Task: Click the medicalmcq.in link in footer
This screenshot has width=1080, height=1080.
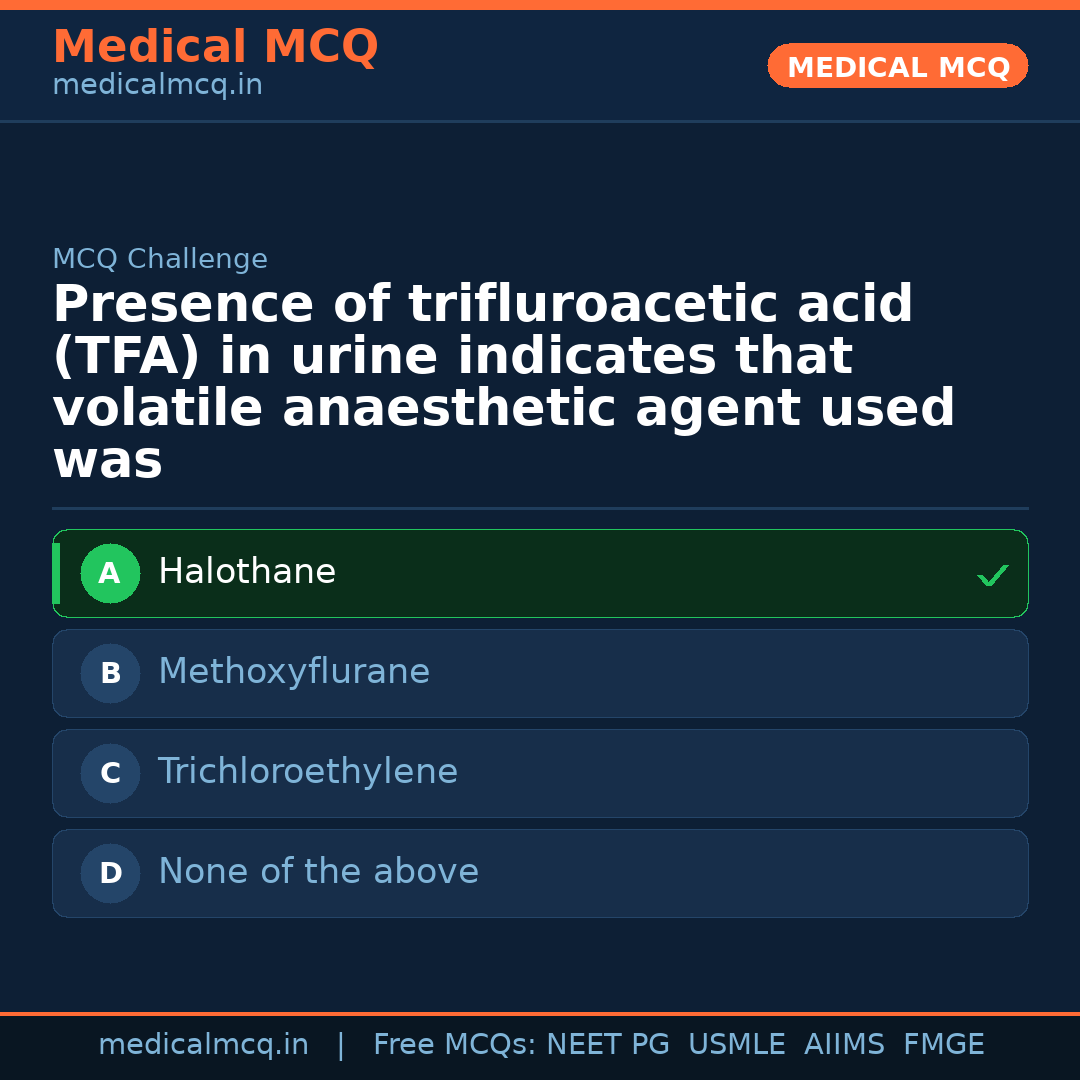Action: [x=203, y=1045]
